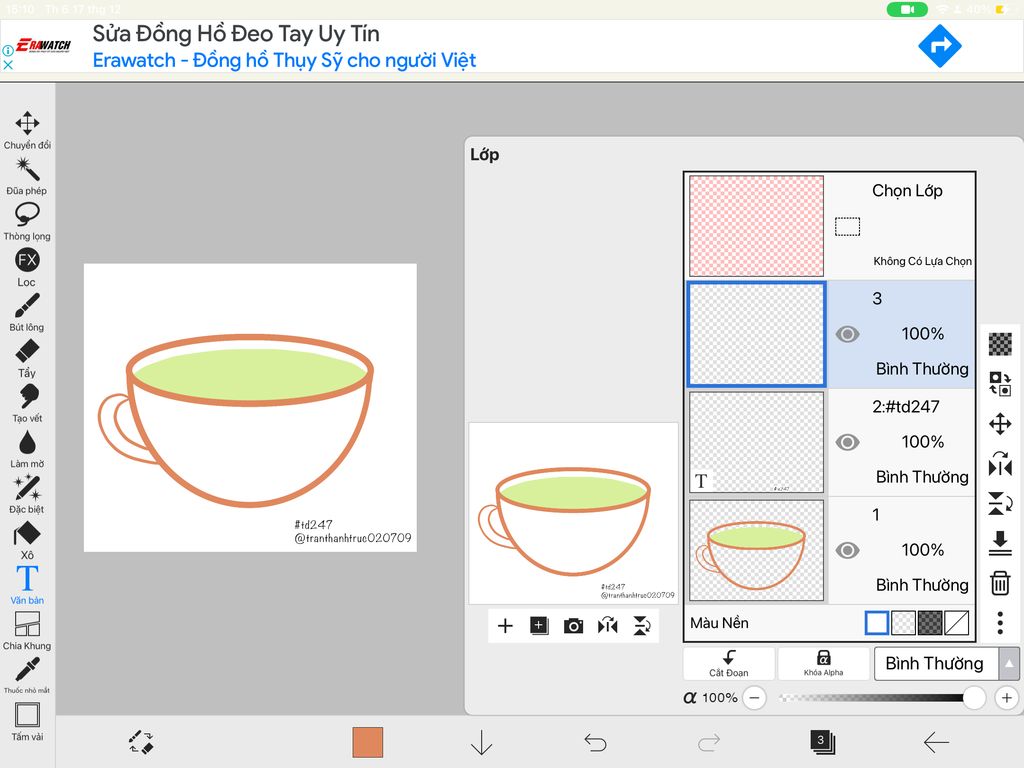This screenshot has height=768, width=1024.
Task: Select the Đặc biệt special tool
Action: (27, 494)
